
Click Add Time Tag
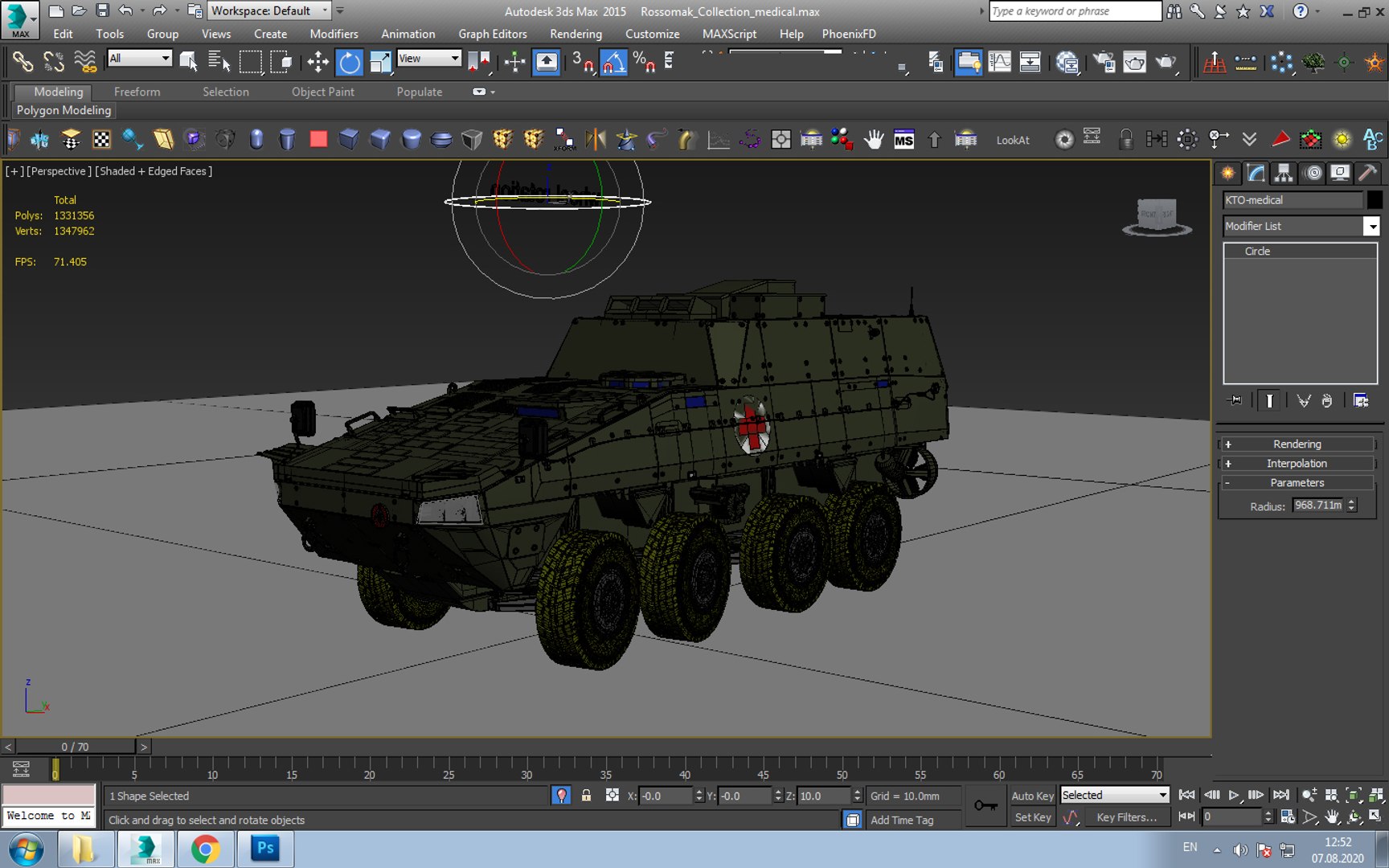pyautogui.click(x=902, y=820)
